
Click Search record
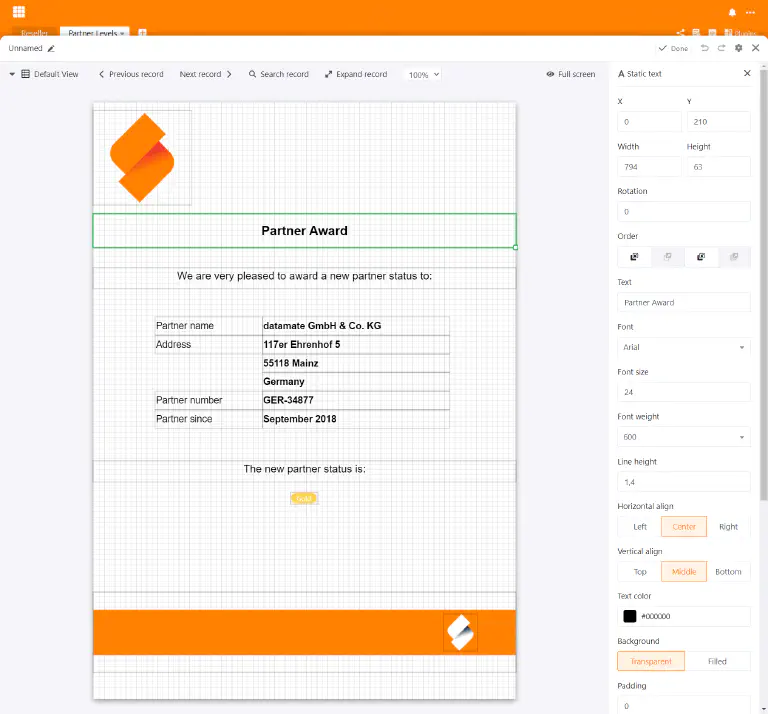[279, 74]
